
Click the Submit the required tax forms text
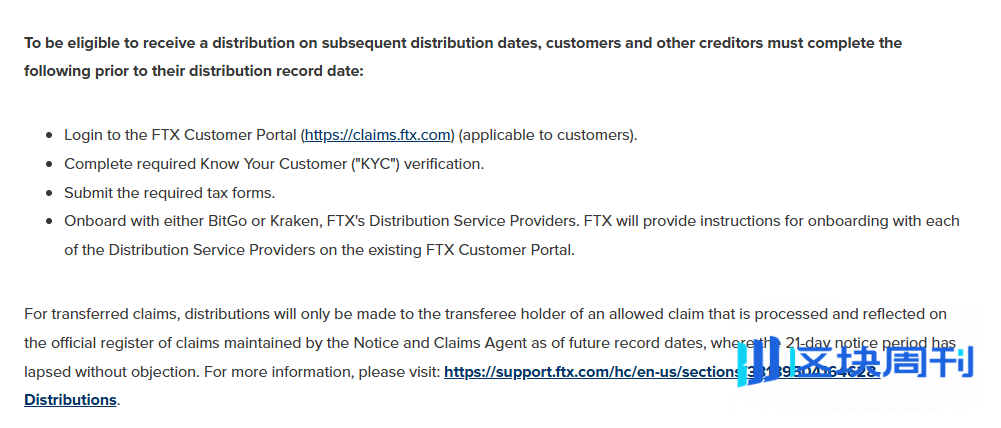point(170,193)
